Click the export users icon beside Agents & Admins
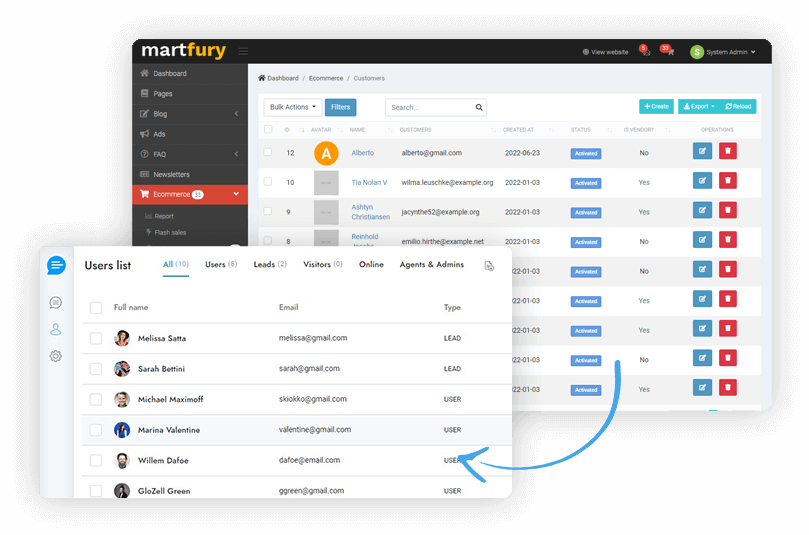The width and height of the screenshot is (809, 535). click(489, 266)
